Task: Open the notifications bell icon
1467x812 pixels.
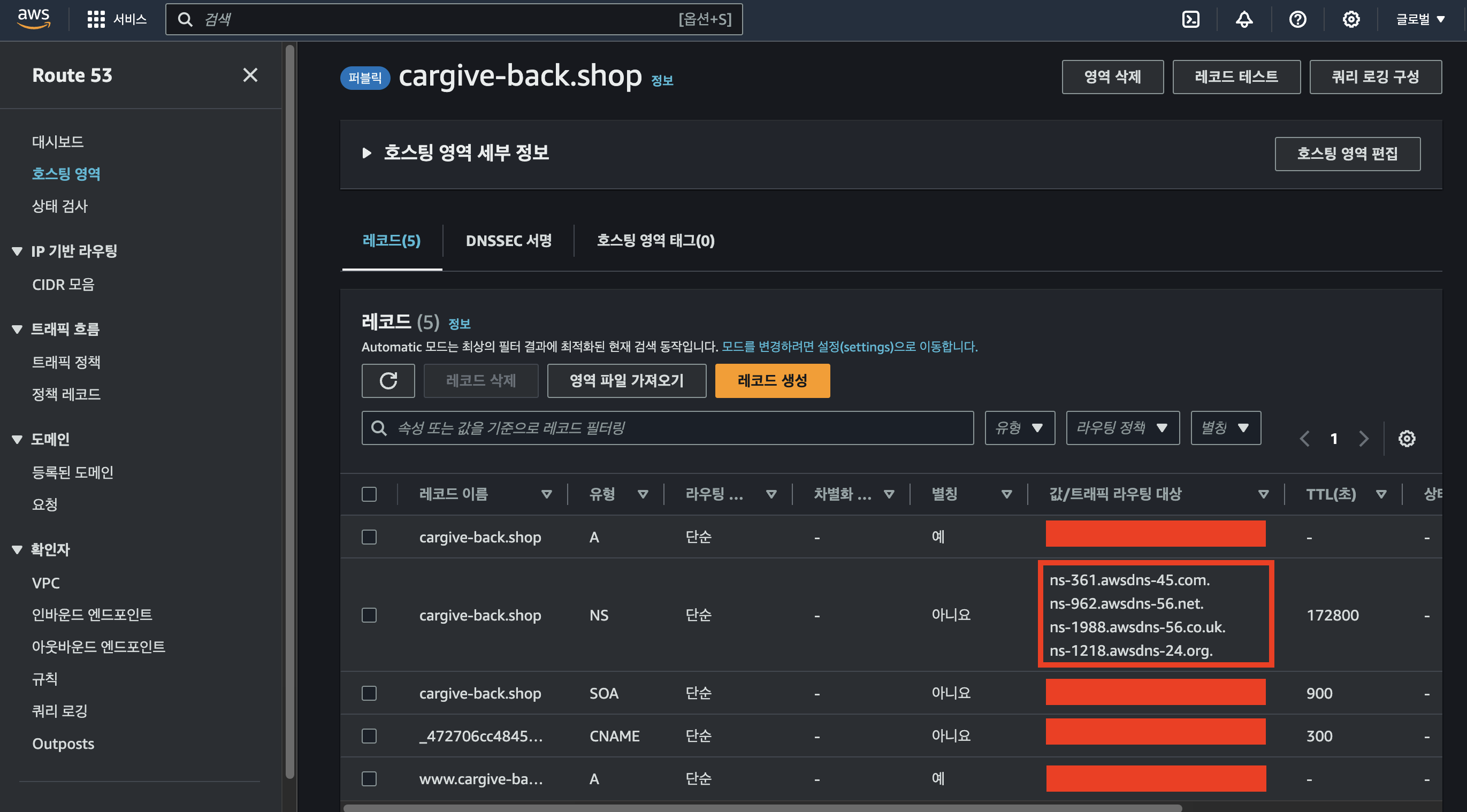Action: [x=1244, y=19]
